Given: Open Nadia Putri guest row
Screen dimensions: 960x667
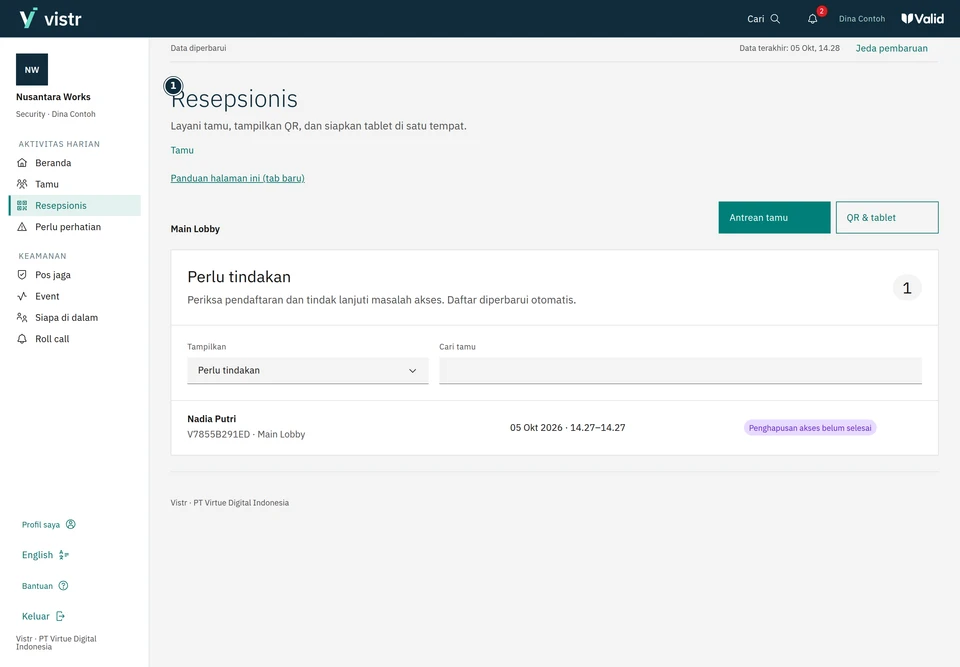Looking at the screenshot, I should click(555, 428).
